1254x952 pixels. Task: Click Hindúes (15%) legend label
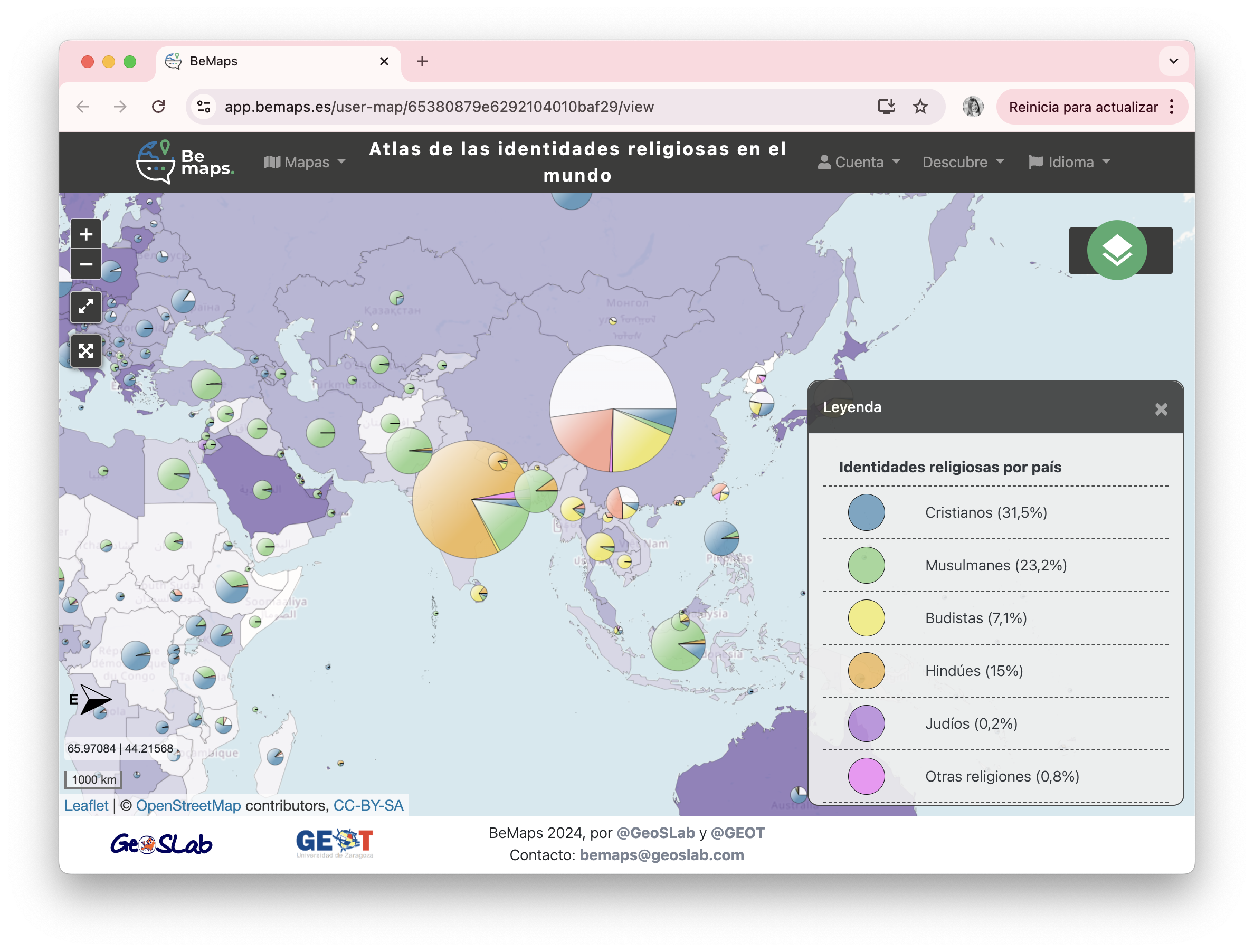pyautogui.click(x=974, y=671)
